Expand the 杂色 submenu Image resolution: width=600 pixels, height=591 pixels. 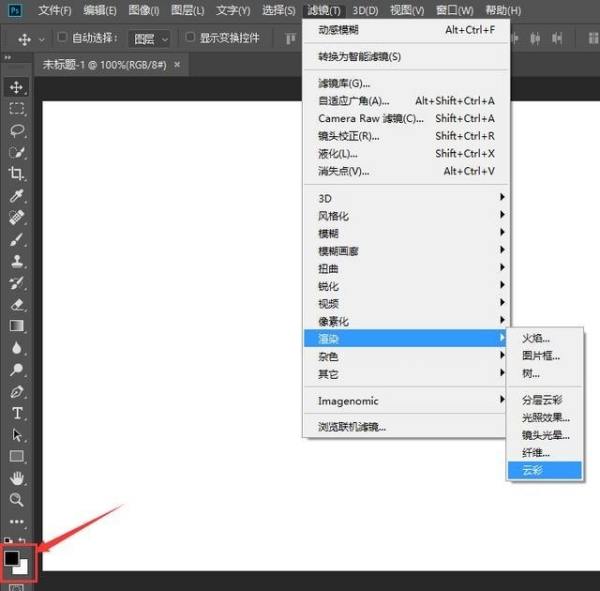click(405, 356)
